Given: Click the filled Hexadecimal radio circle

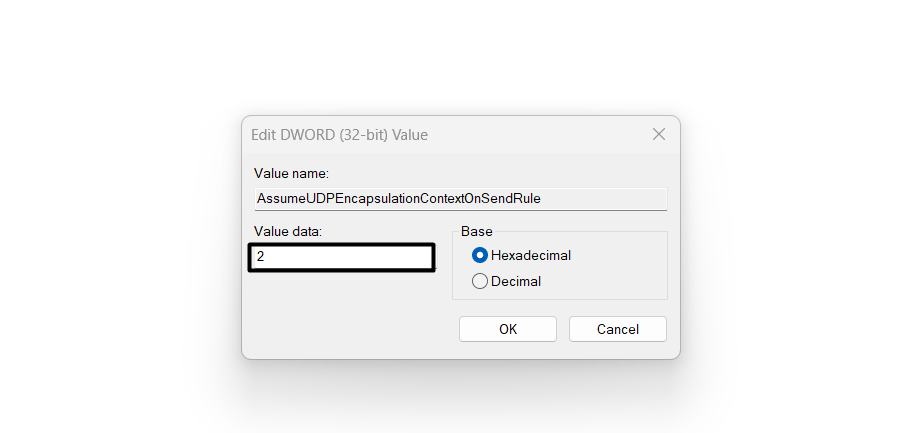Looking at the screenshot, I should click(480, 255).
